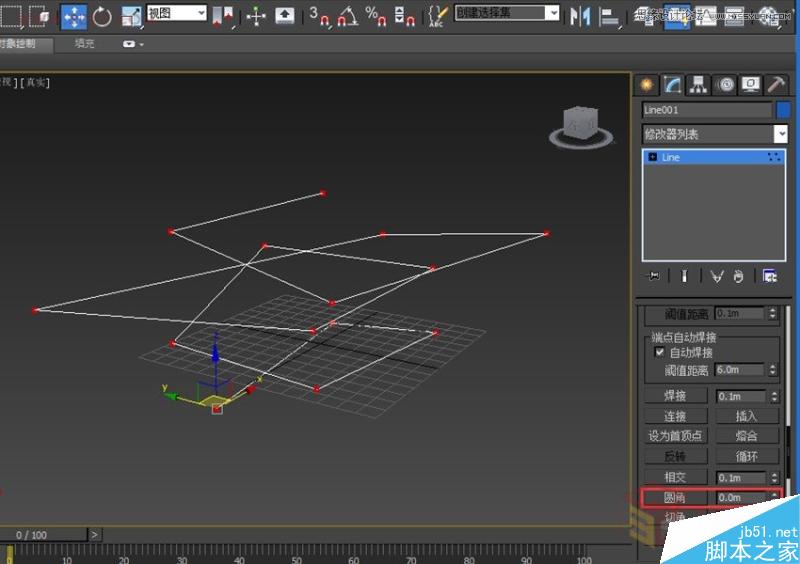The image size is (800, 564).
Task: Click the Mirror tool icon
Action: pyautogui.click(x=580, y=16)
